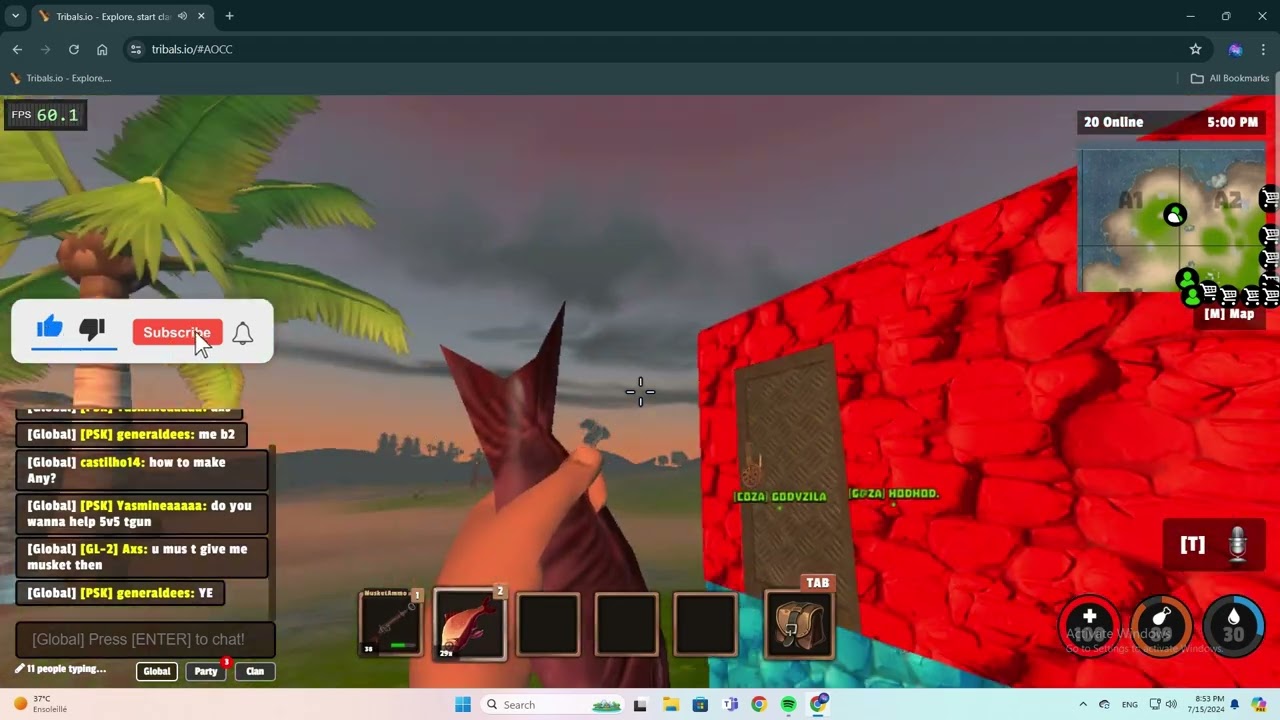The image size is (1280, 720).
Task: Click the ENG language indicator
Action: [x=1129, y=705]
